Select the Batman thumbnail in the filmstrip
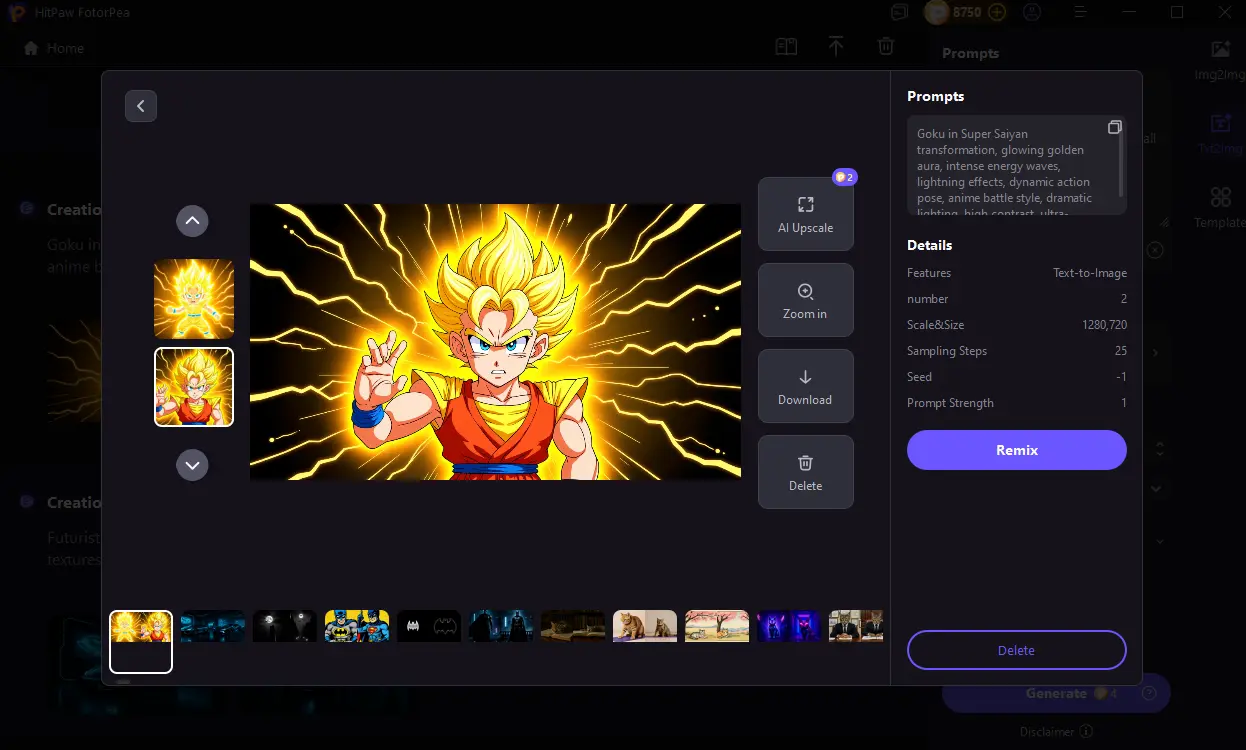The width and height of the screenshot is (1246, 750). coord(356,625)
